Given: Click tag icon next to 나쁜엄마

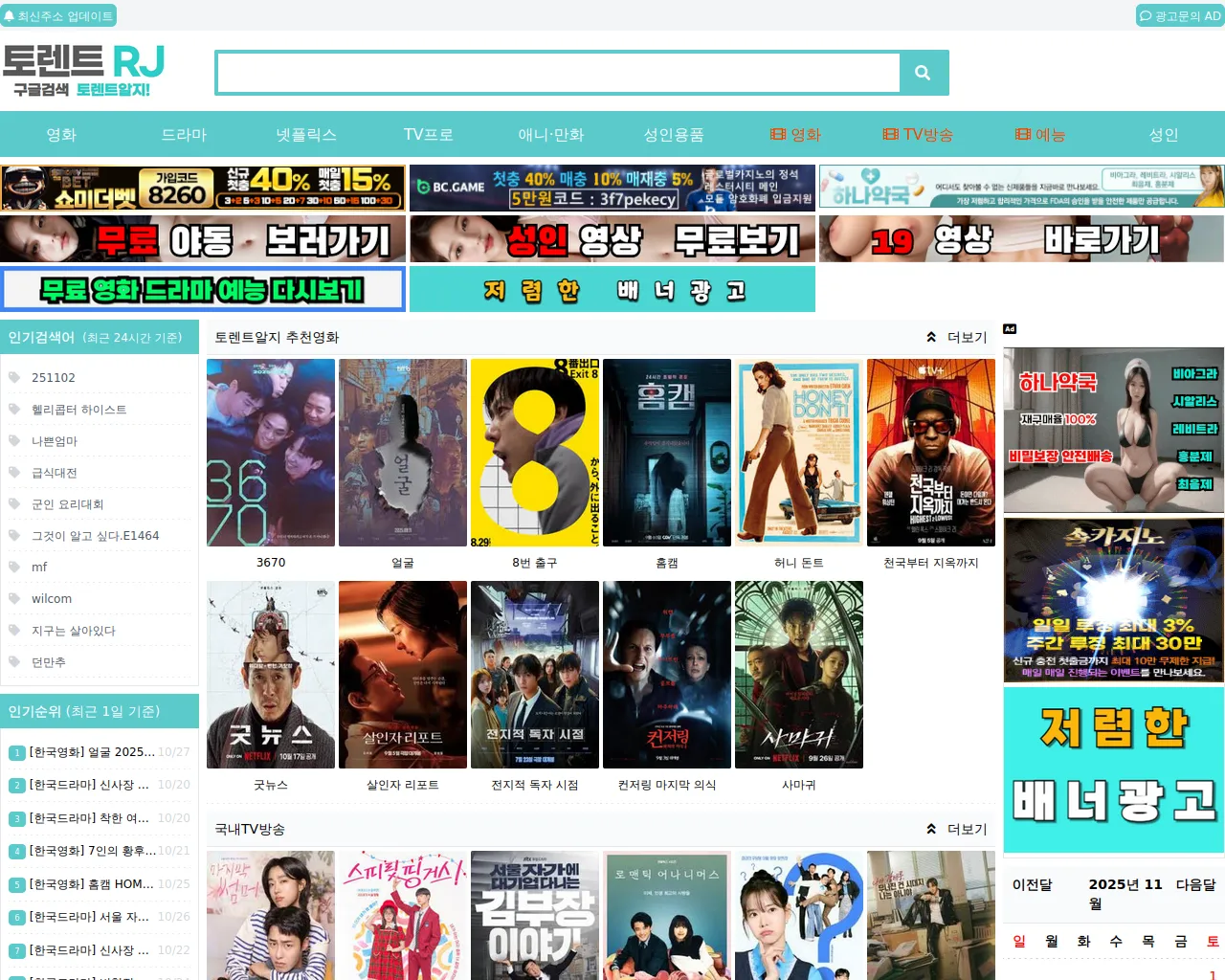Looking at the screenshot, I should pyautogui.click(x=14, y=440).
